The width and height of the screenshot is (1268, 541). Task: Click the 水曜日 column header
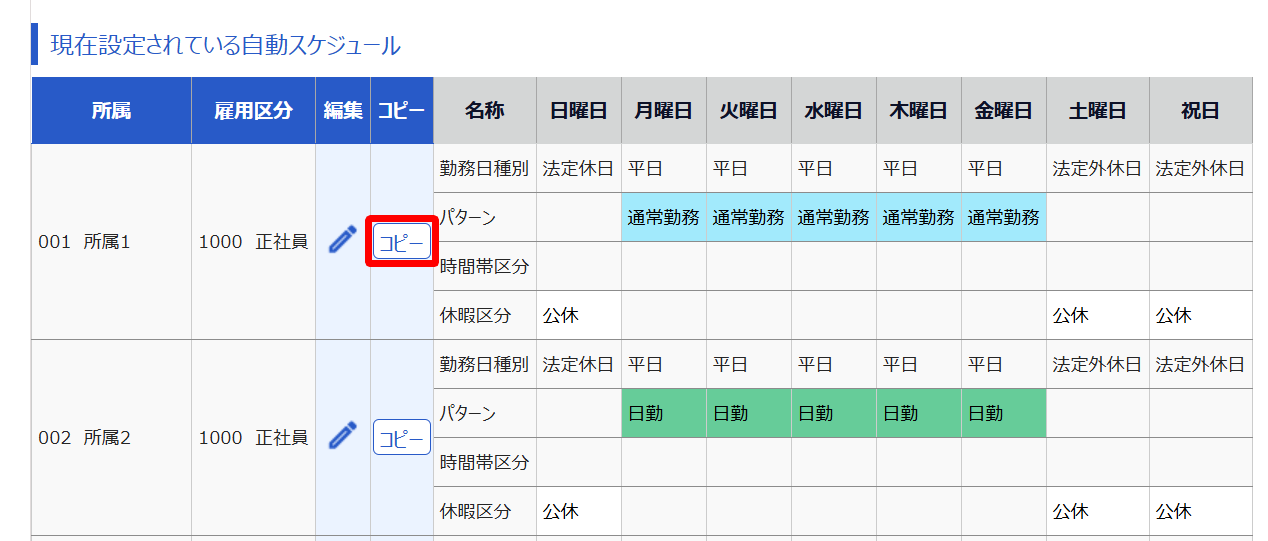(x=834, y=111)
